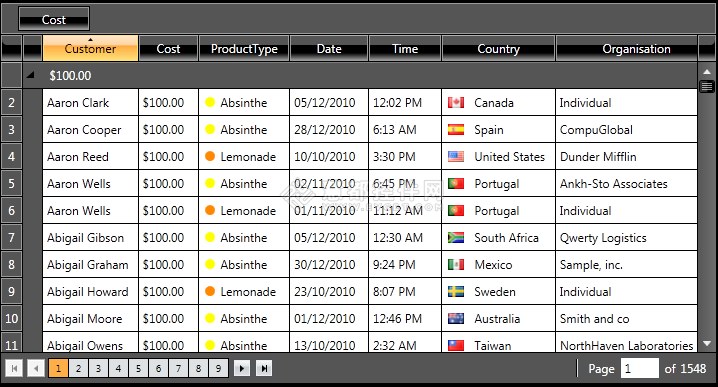
Task: Sort by the Cost column header
Action: (169, 48)
